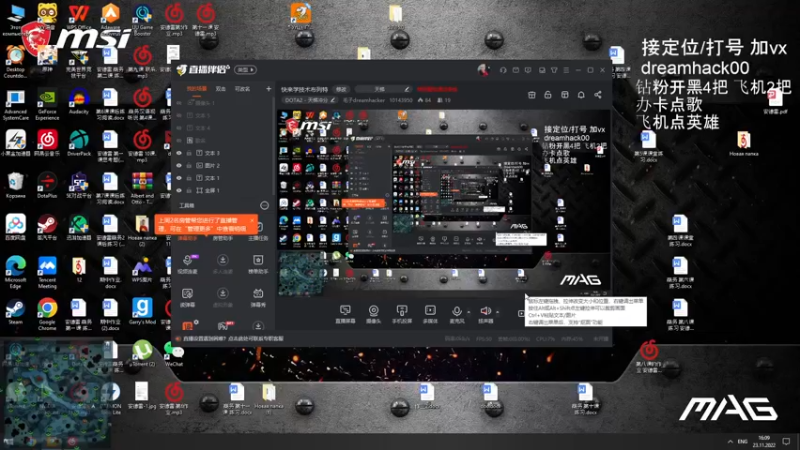Screen dimensions: 800x450
Task: Edit the DOTA2 - 天梯冲分 category tag
Action: pyautogui.click(x=310, y=101)
